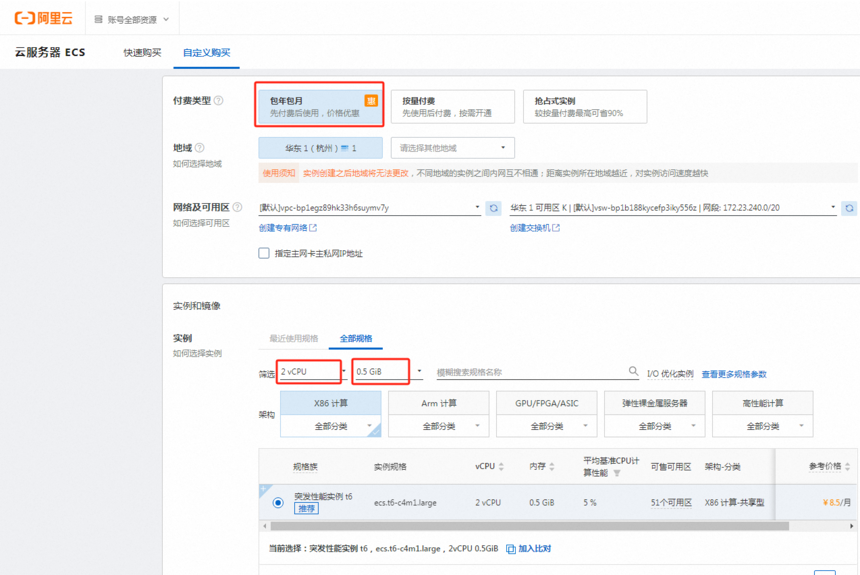Click 加入比对 compare link
The height and width of the screenshot is (575, 860).
529,549
